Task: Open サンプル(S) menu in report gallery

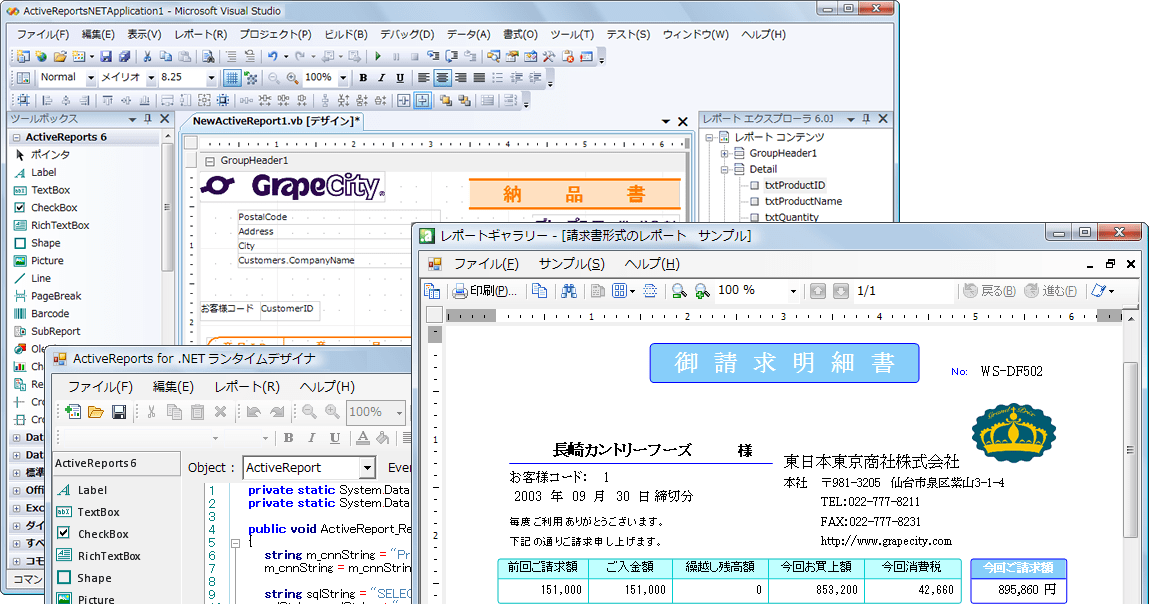Action: 571,264
